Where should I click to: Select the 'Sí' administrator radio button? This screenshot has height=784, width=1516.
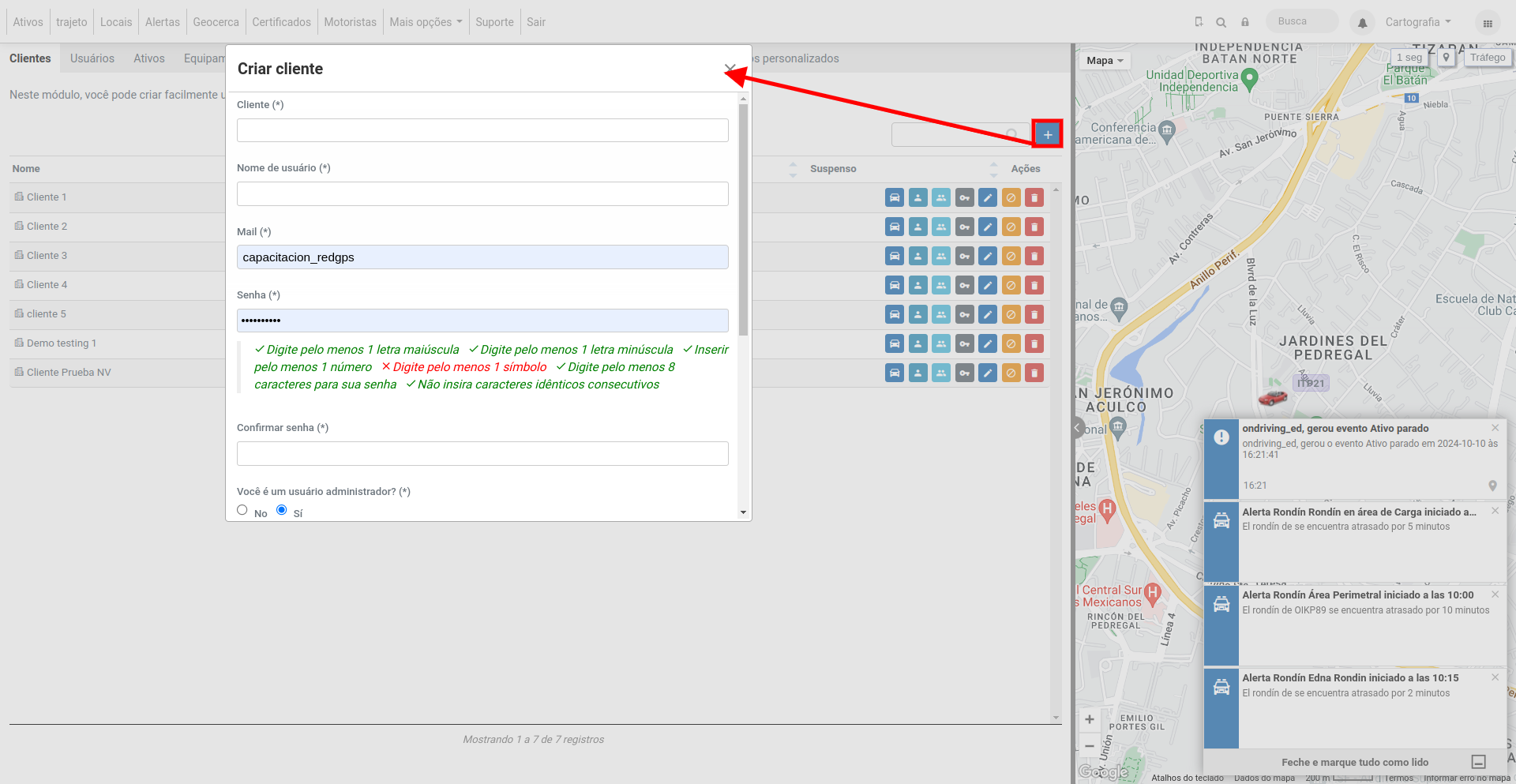click(282, 510)
